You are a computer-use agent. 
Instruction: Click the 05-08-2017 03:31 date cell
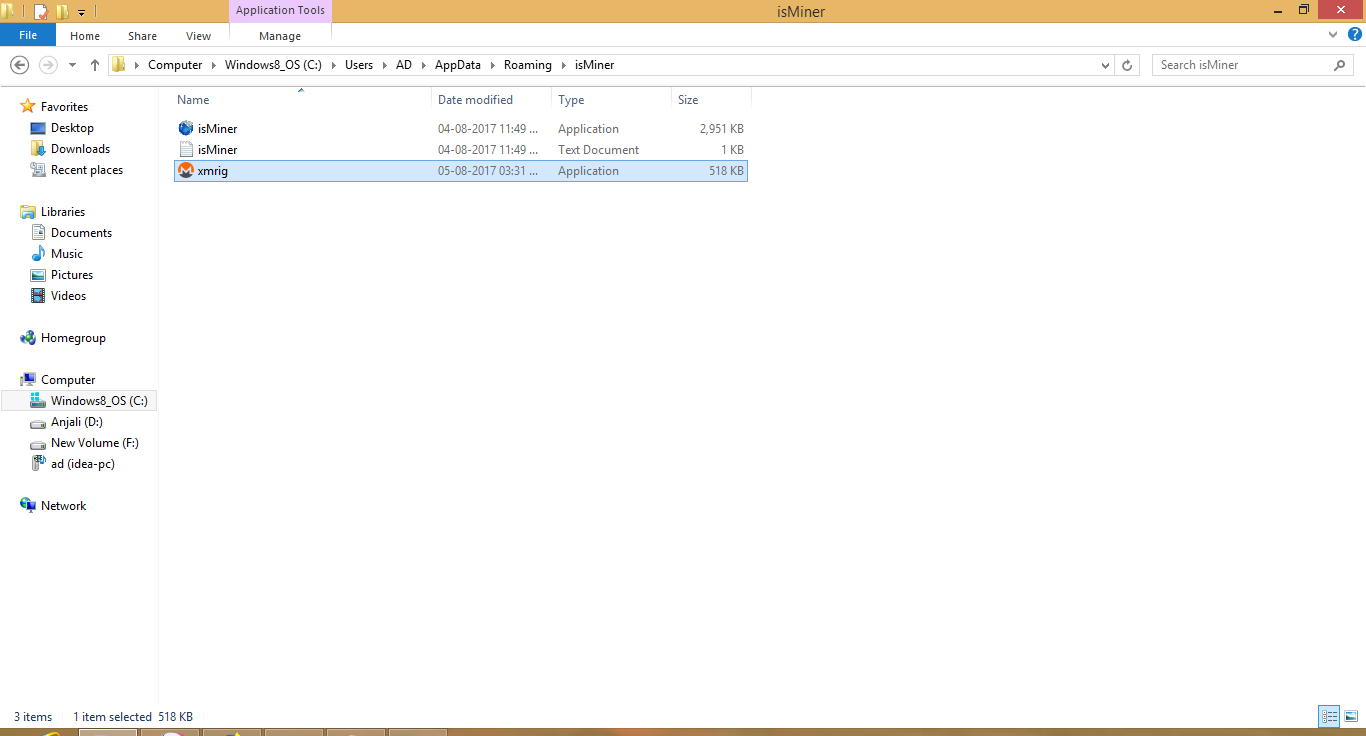click(488, 171)
